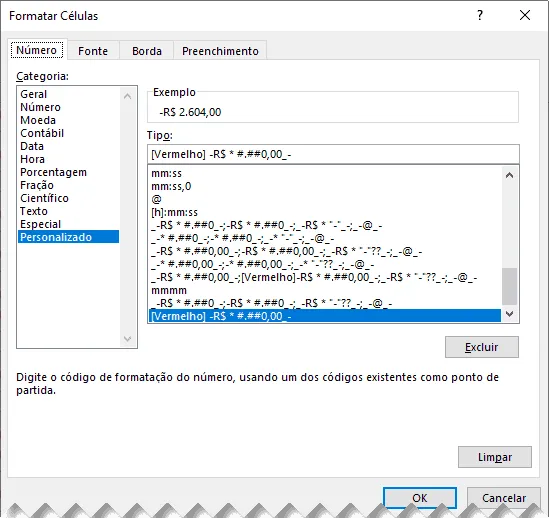This screenshot has width=549, height=518.
Task: Click the Cancelar button
Action: 503,498
